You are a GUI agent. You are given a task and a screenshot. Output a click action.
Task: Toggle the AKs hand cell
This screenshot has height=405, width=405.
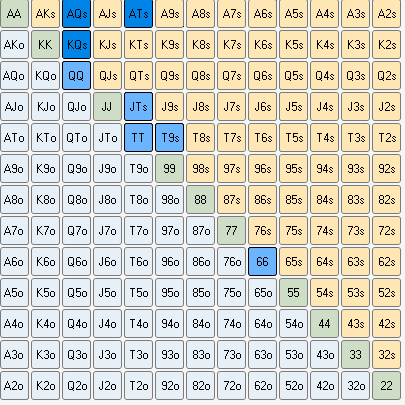(45, 14)
